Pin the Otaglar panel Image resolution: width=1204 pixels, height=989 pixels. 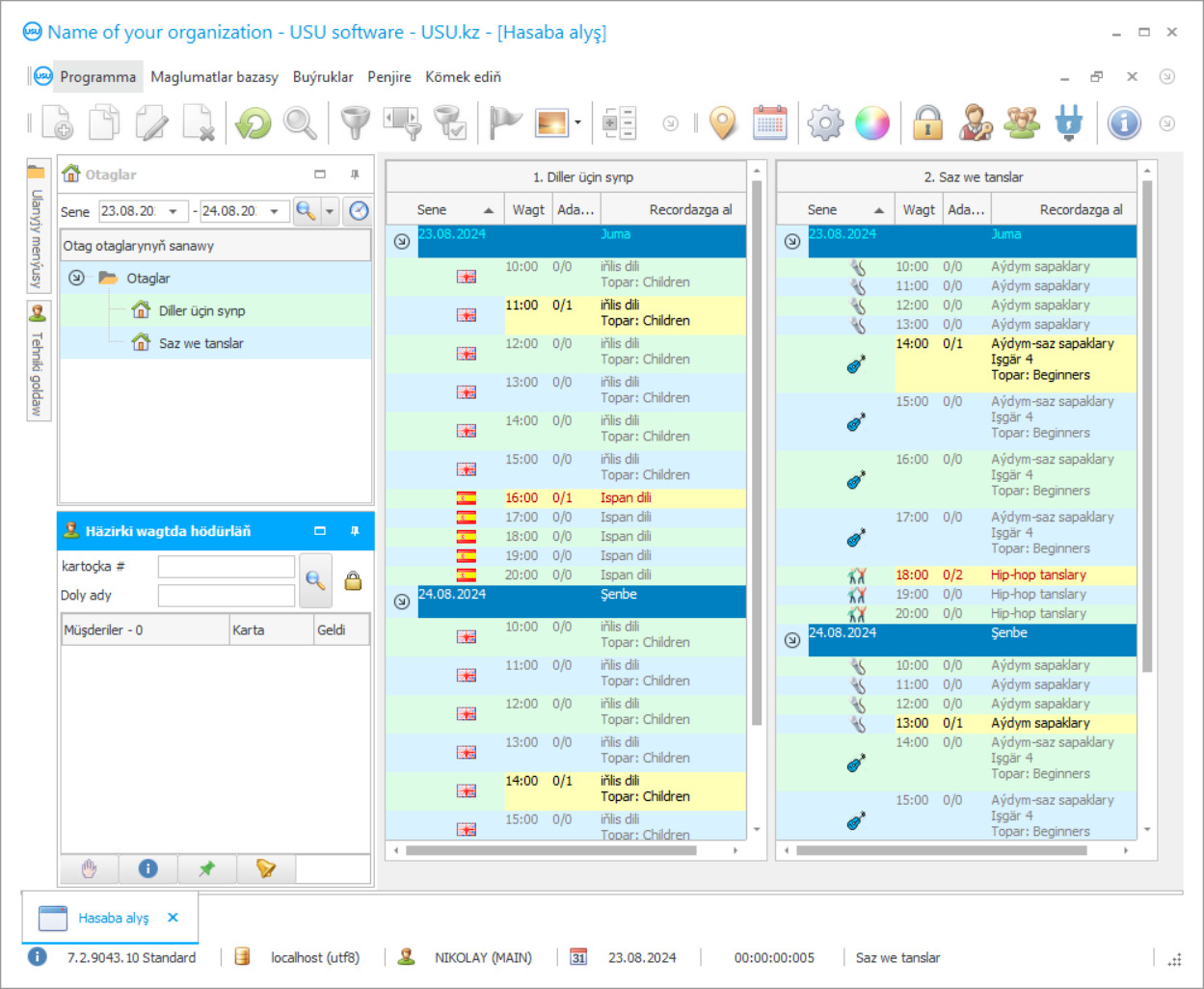(x=355, y=174)
